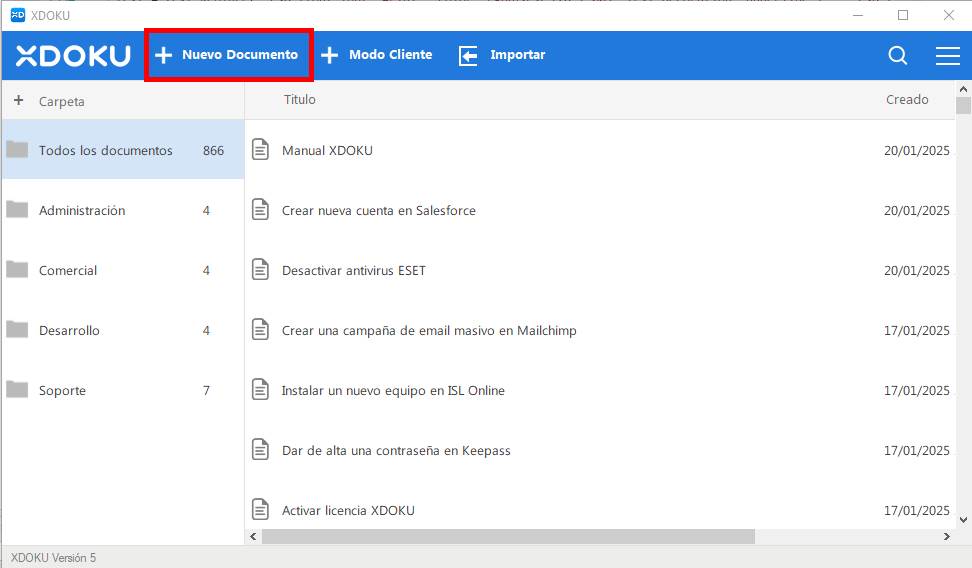
Task: Click the Importar button
Action: point(502,55)
